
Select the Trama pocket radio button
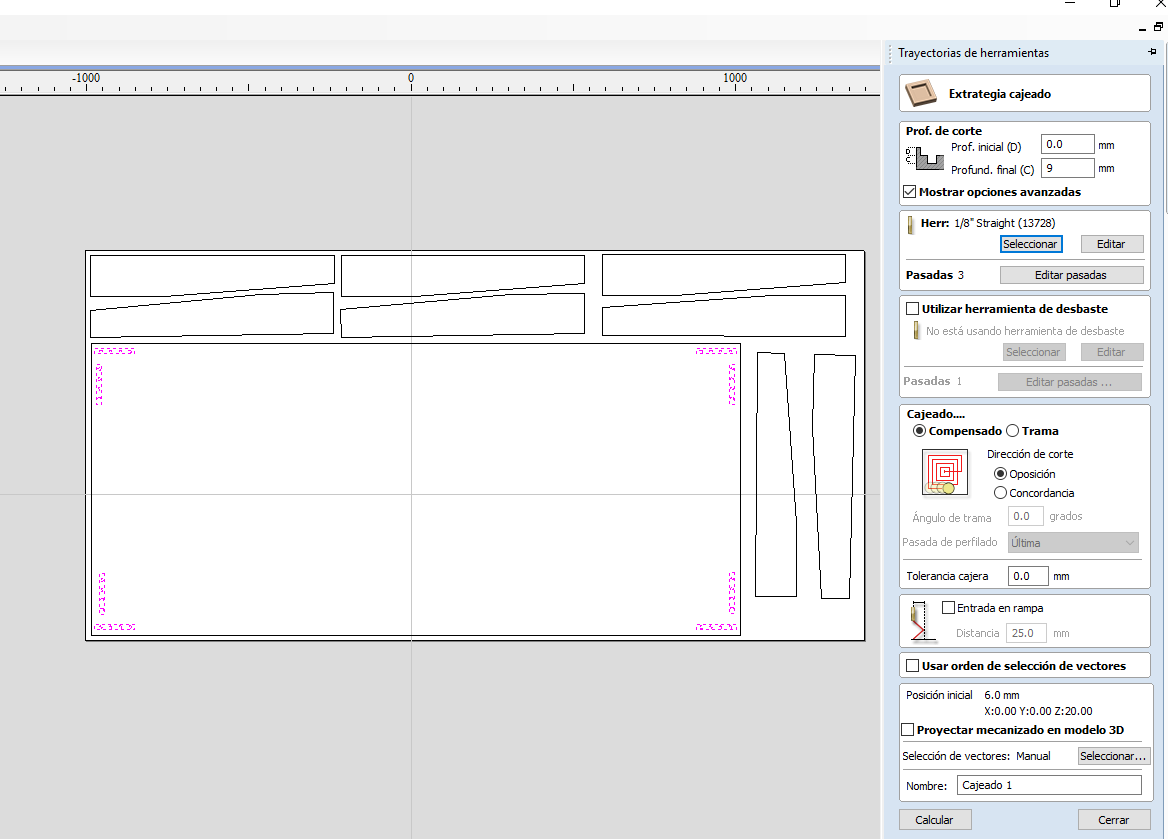click(1013, 431)
